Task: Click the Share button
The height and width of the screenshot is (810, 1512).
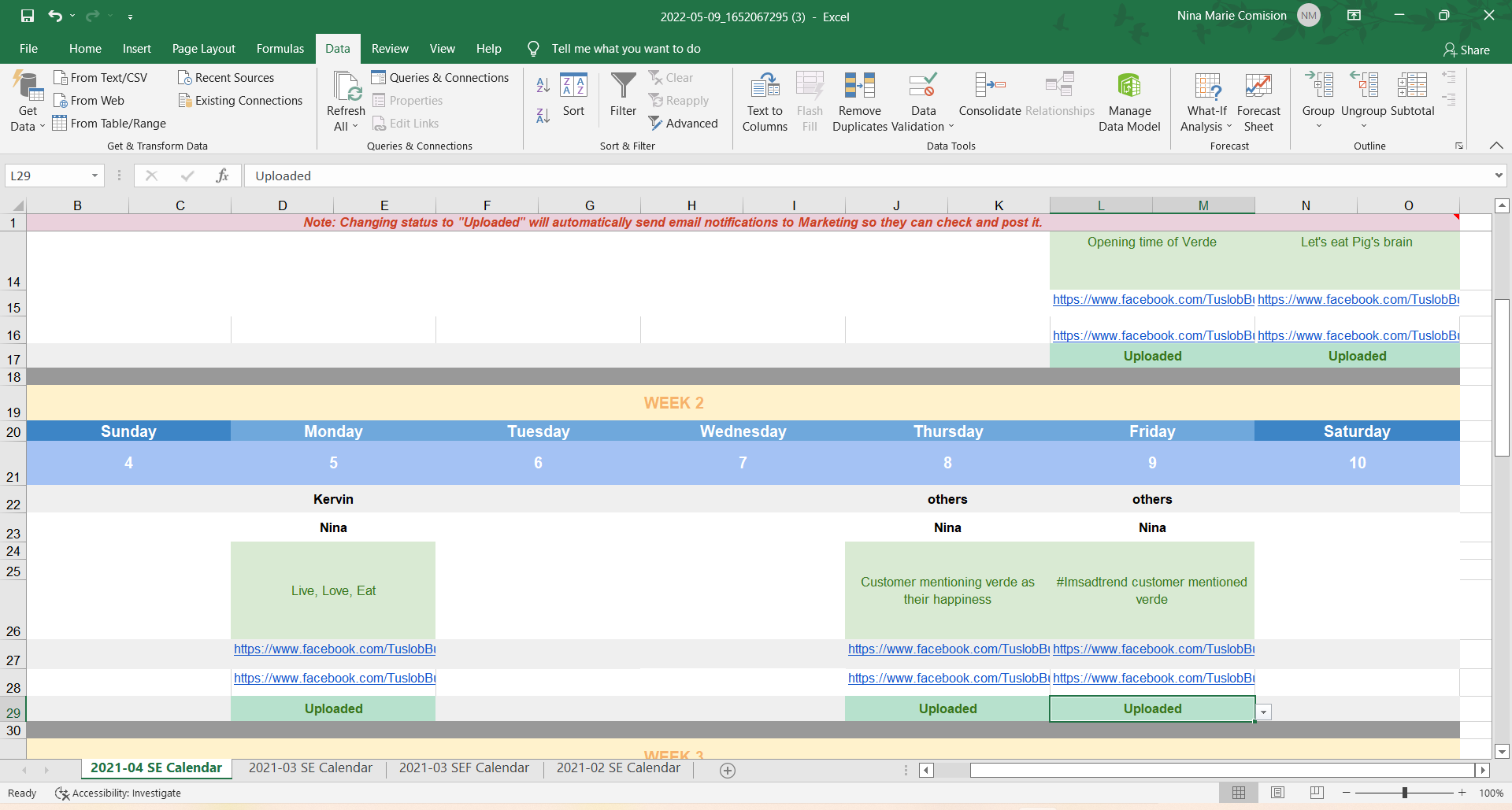Action: (x=1466, y=50)
